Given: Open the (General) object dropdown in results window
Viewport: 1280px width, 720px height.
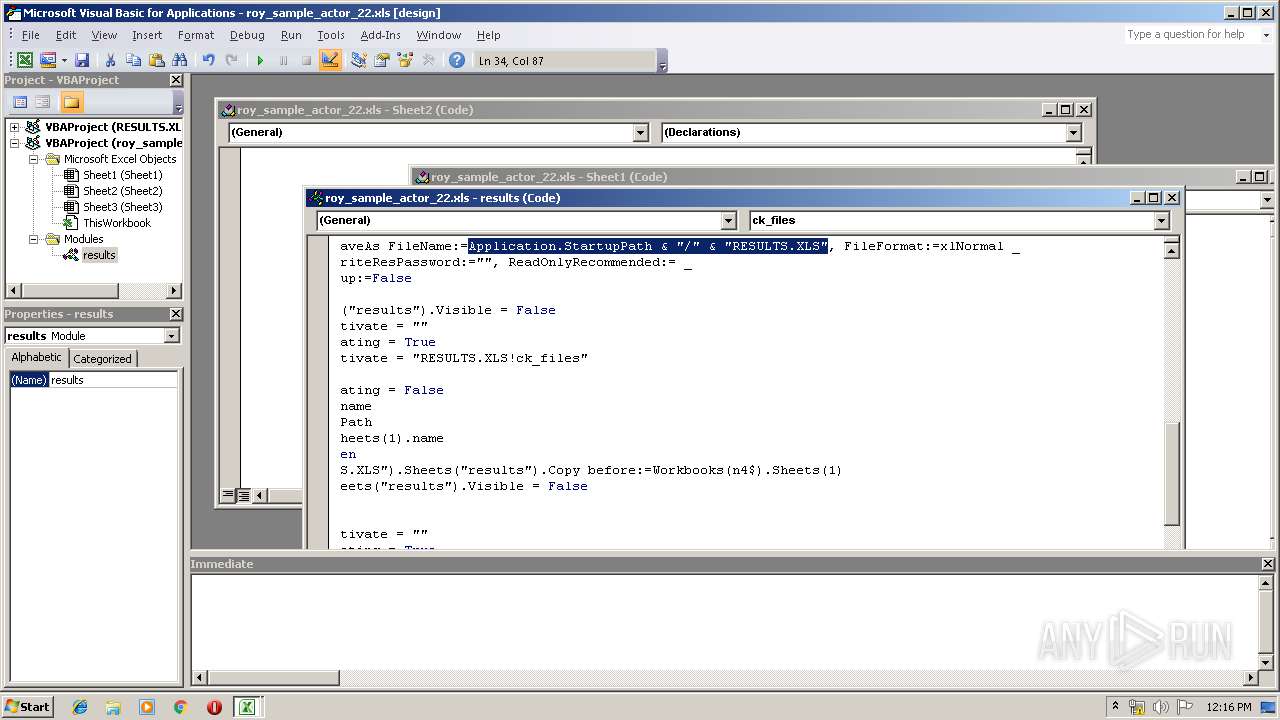Looking at the screenshot, I should [728, 220].
